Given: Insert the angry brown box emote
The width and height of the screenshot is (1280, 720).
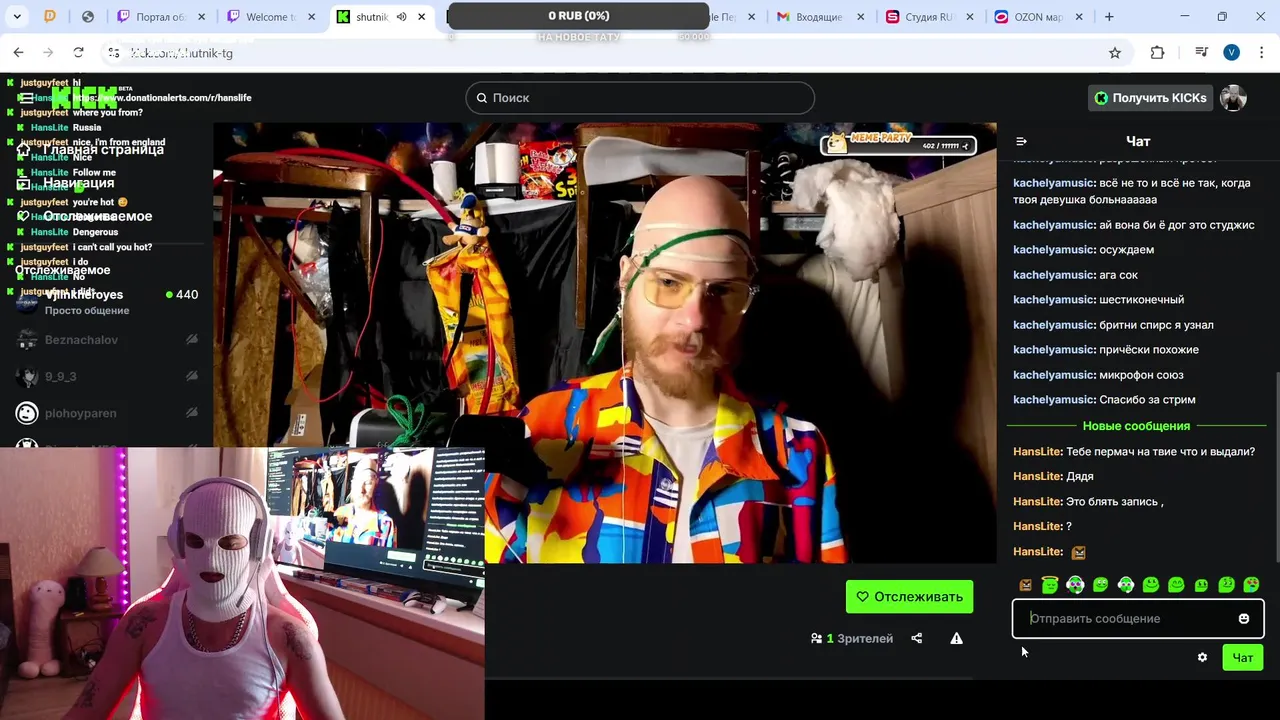Looking at the screenshot, I should click(1025, 585).
